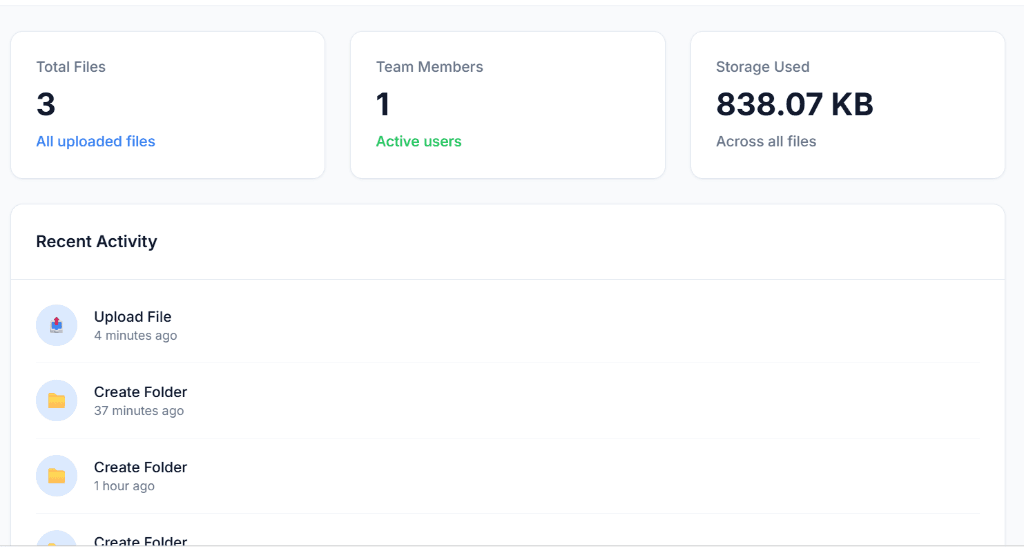Open Create Folder entry from 37 minutes ago
1024x547 pixels.
(140, 392)
